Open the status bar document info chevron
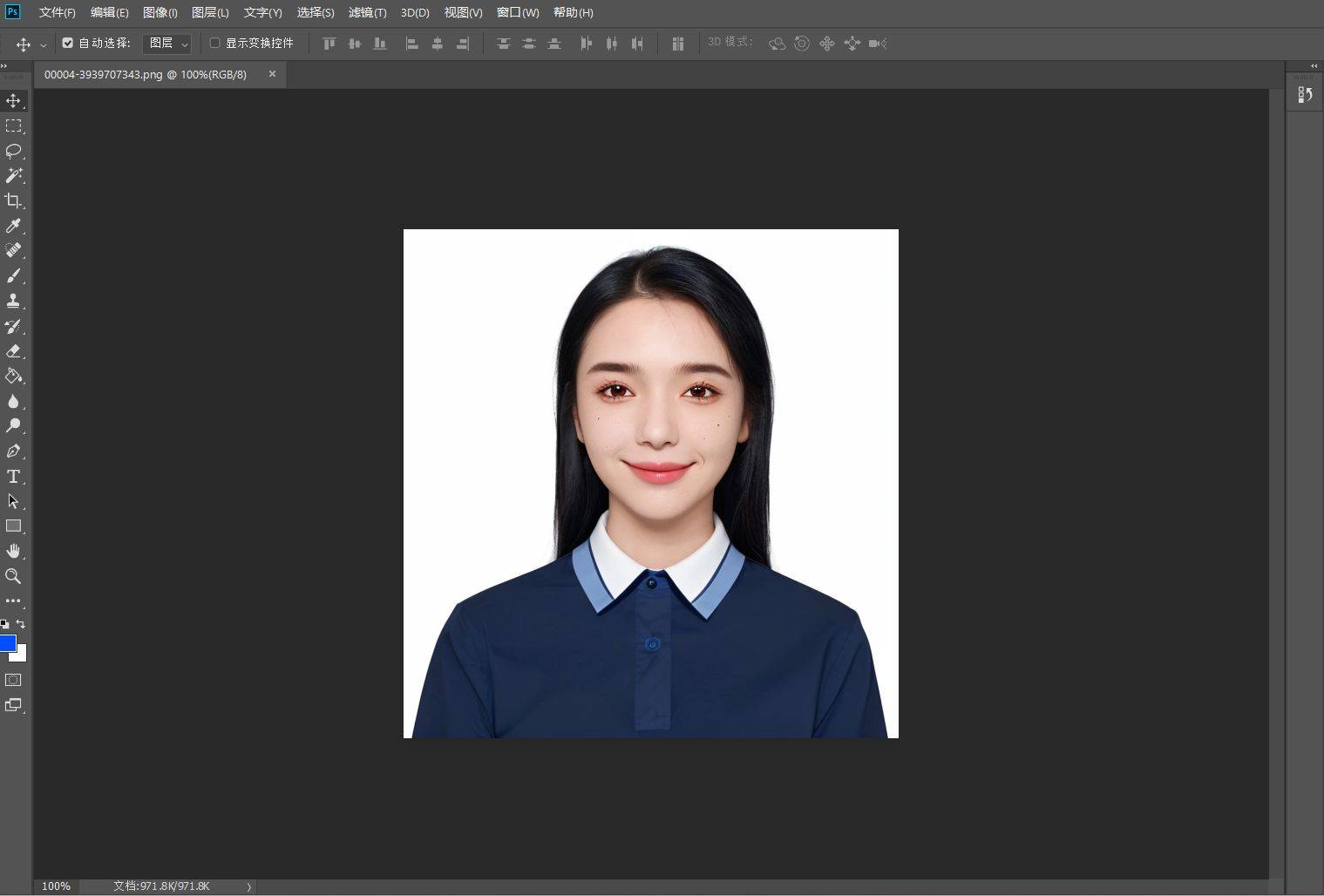This screenshot has height=896, width=1324. click(x=248, y=886)
